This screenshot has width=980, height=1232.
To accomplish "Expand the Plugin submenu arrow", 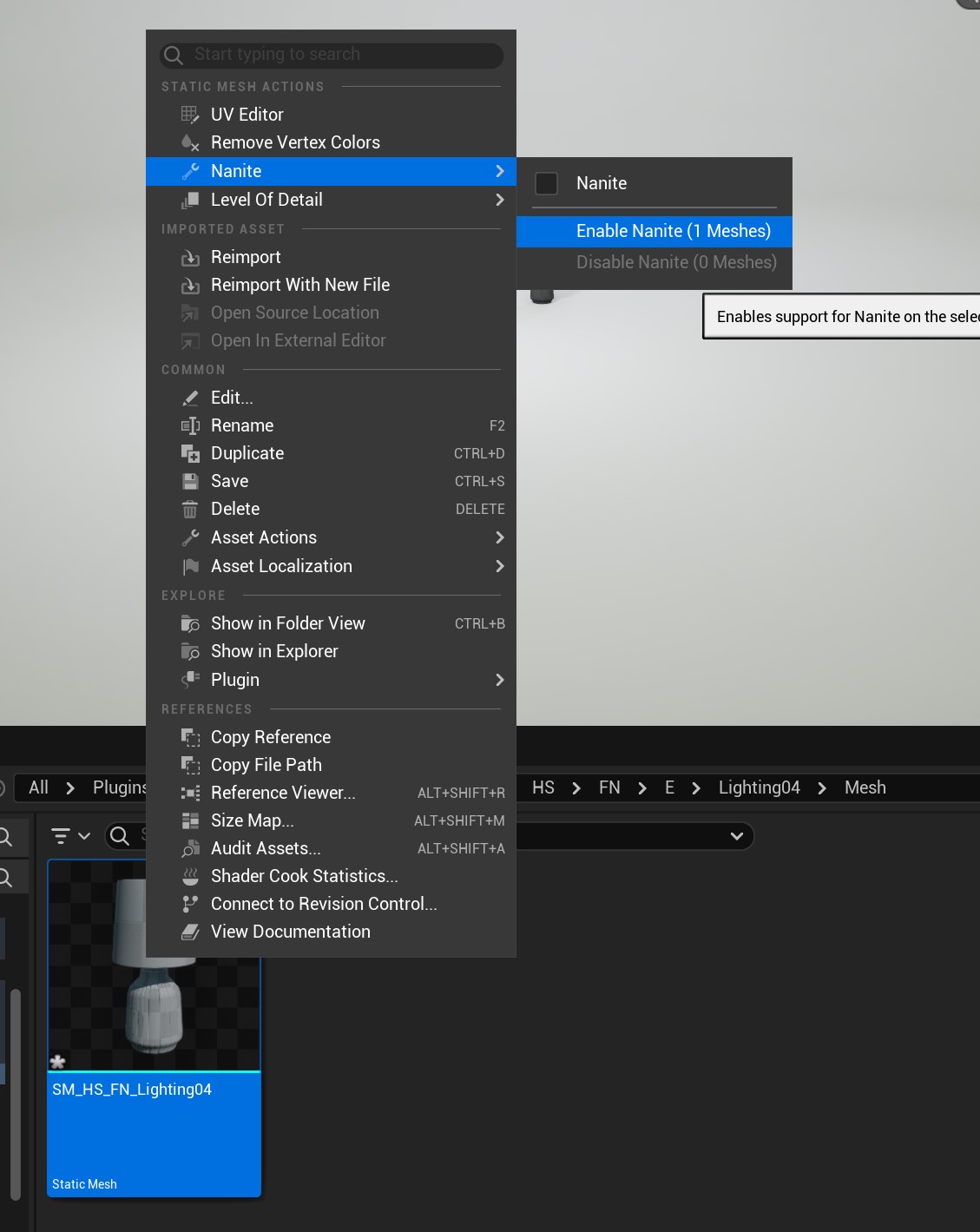I will (499, 680).
